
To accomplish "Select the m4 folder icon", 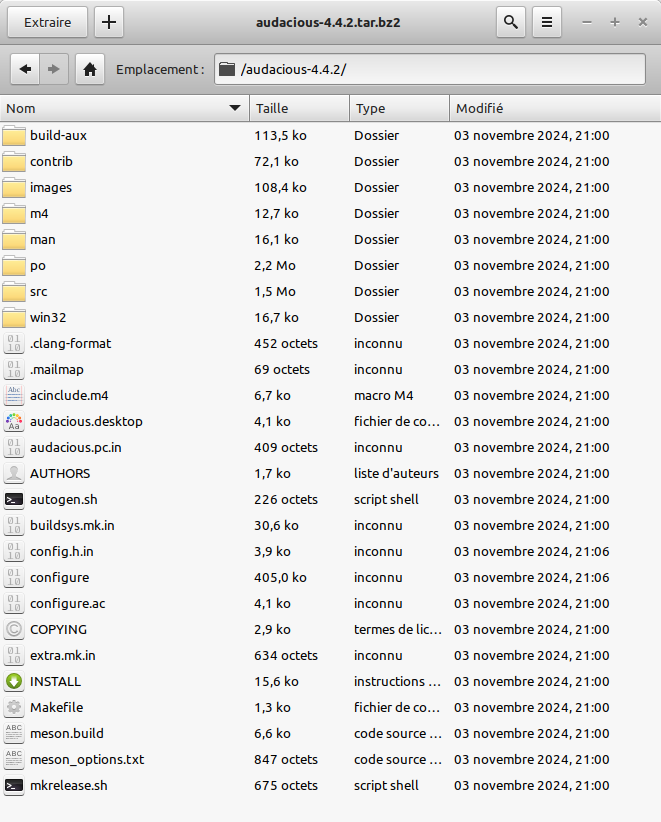I will tap(14, 214).
